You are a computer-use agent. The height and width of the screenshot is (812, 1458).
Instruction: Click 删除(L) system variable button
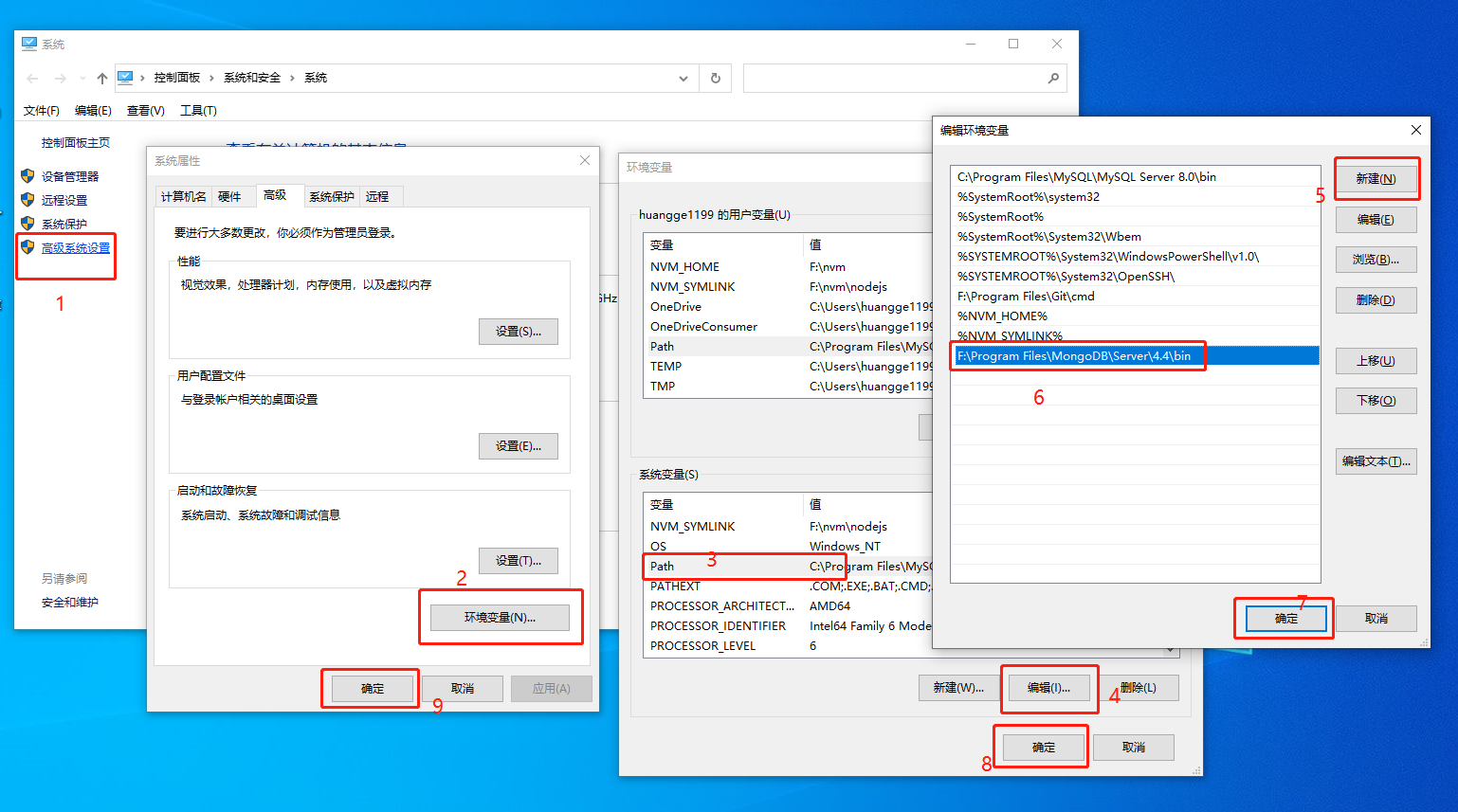coord(1139,688)
